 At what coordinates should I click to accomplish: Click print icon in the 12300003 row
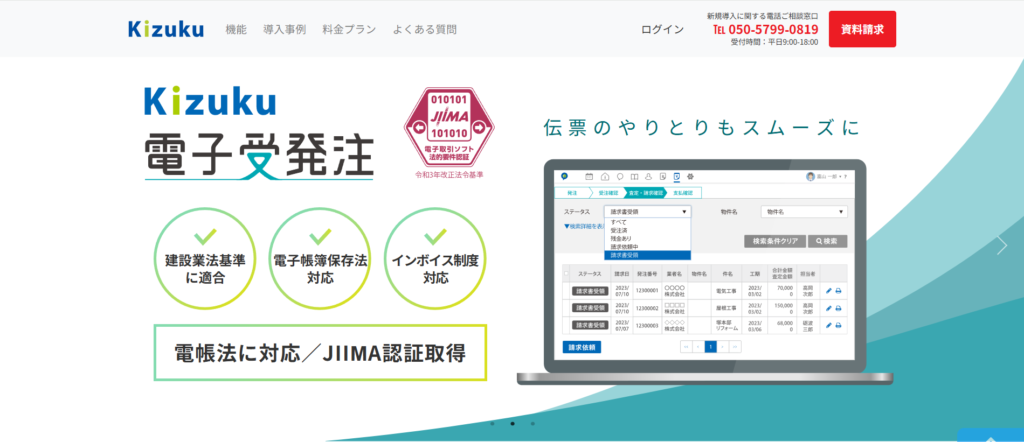tap(839, 325)
